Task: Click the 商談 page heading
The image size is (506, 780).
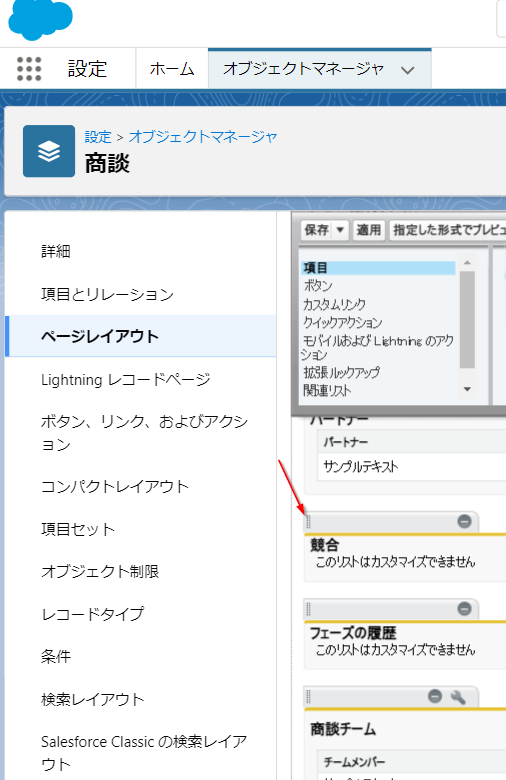Action: (107, 163)
